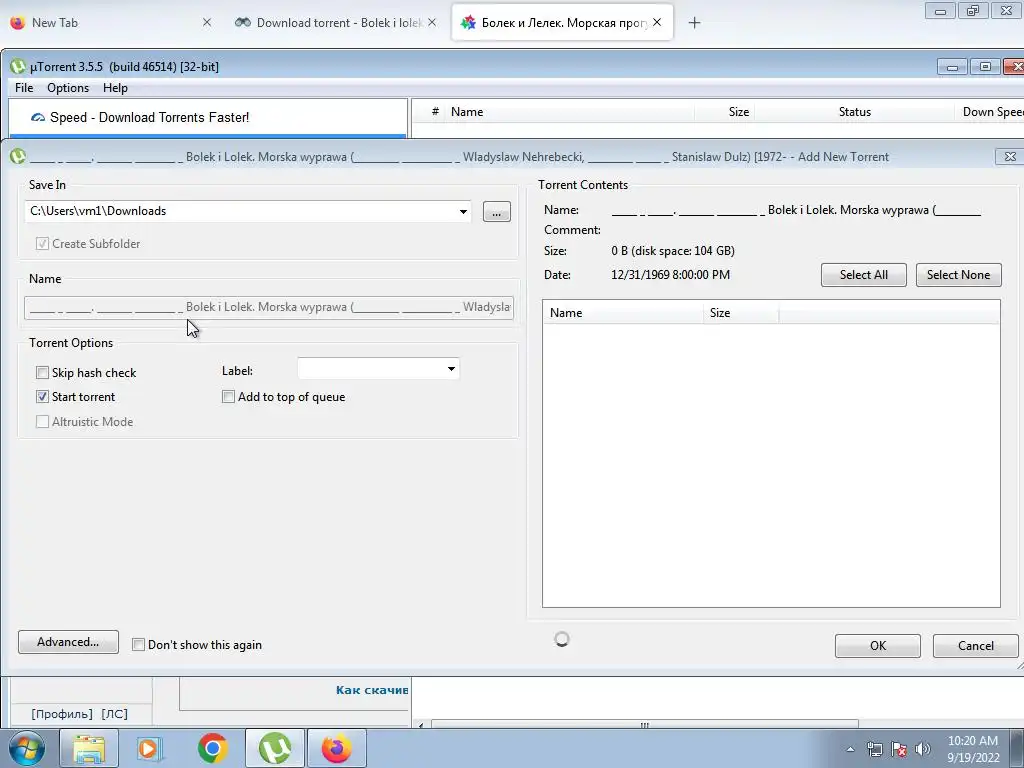Screen dimensions: 1024x768
Task: Check Don't show this again
Action: [x=138, y=645]
